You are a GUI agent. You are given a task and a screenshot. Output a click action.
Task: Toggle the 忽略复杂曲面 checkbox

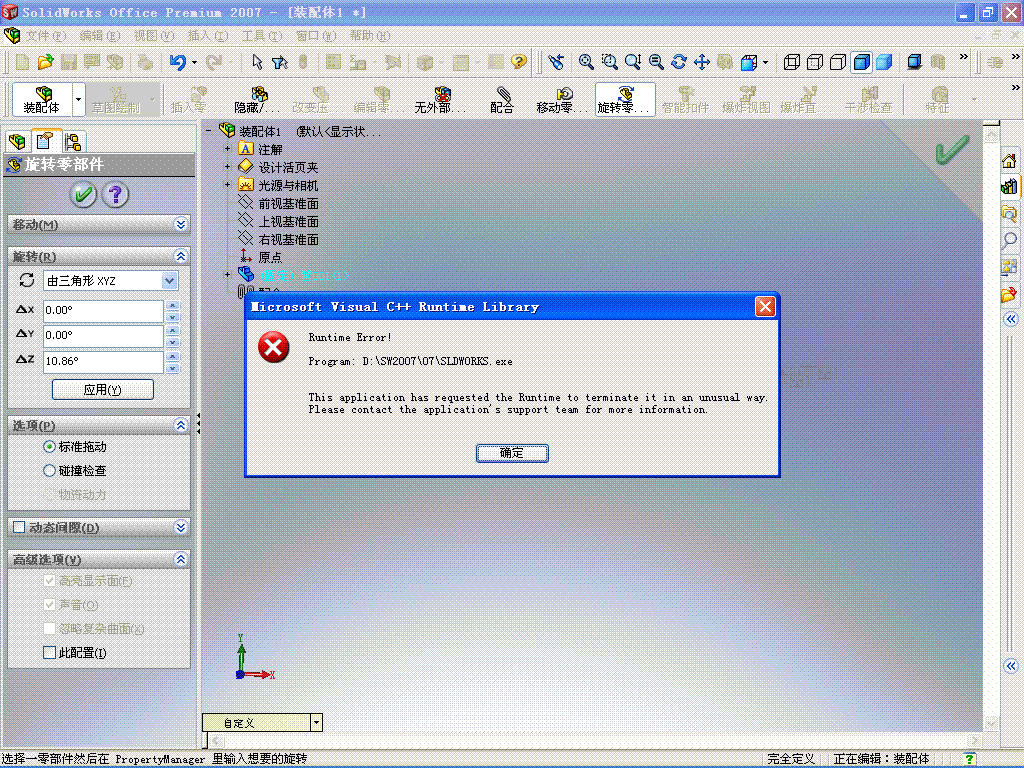click(50, 628)
